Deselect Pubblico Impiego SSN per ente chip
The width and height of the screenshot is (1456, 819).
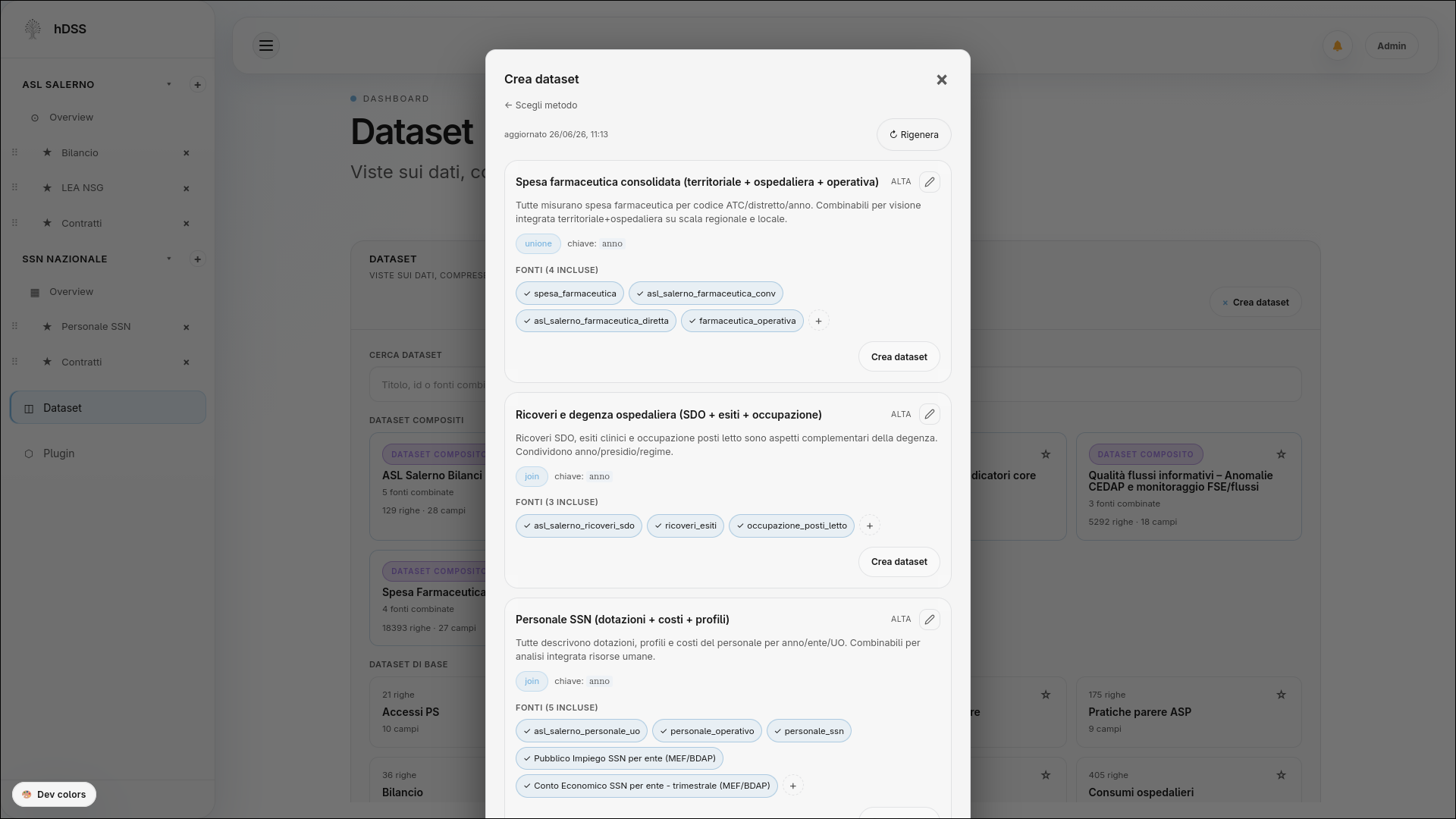620,759
